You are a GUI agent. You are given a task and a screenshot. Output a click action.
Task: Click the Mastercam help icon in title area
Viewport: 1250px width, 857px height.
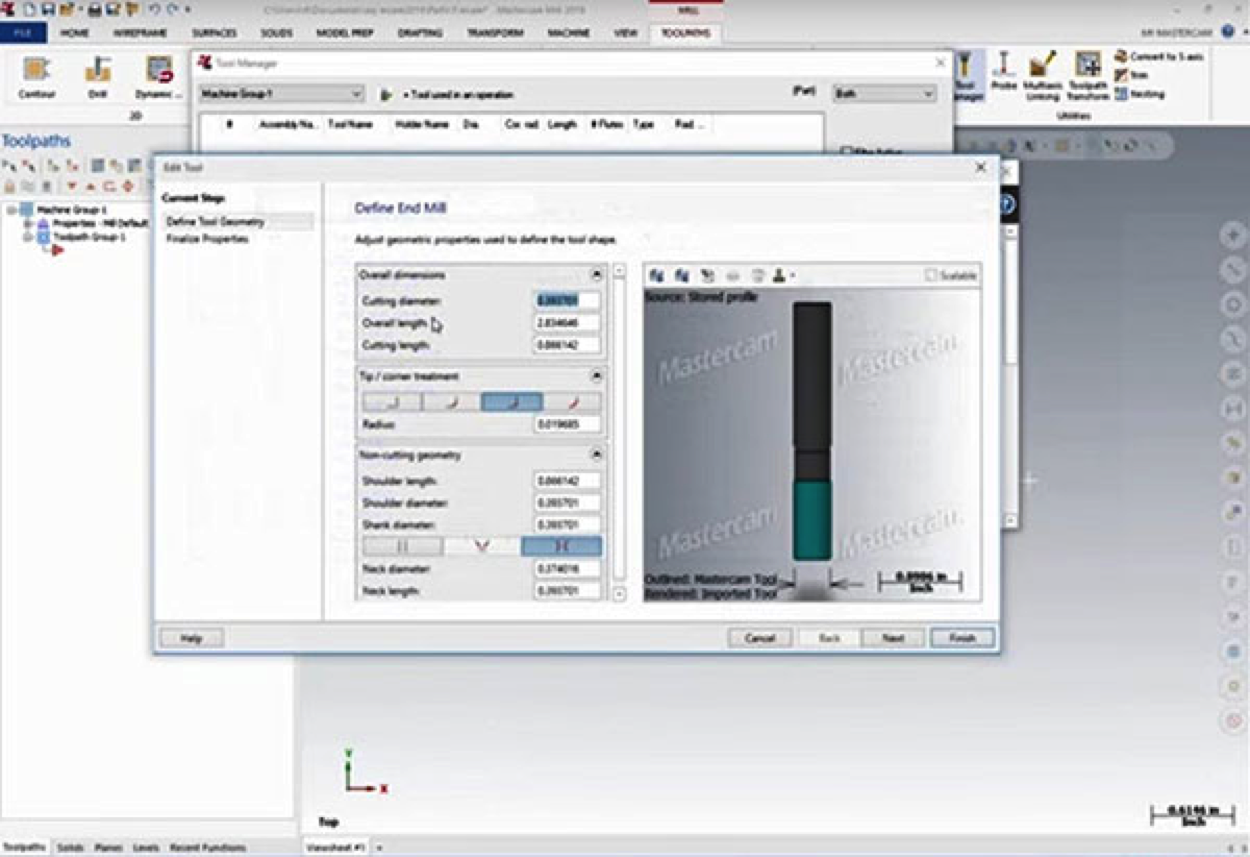click(1227, 32)
